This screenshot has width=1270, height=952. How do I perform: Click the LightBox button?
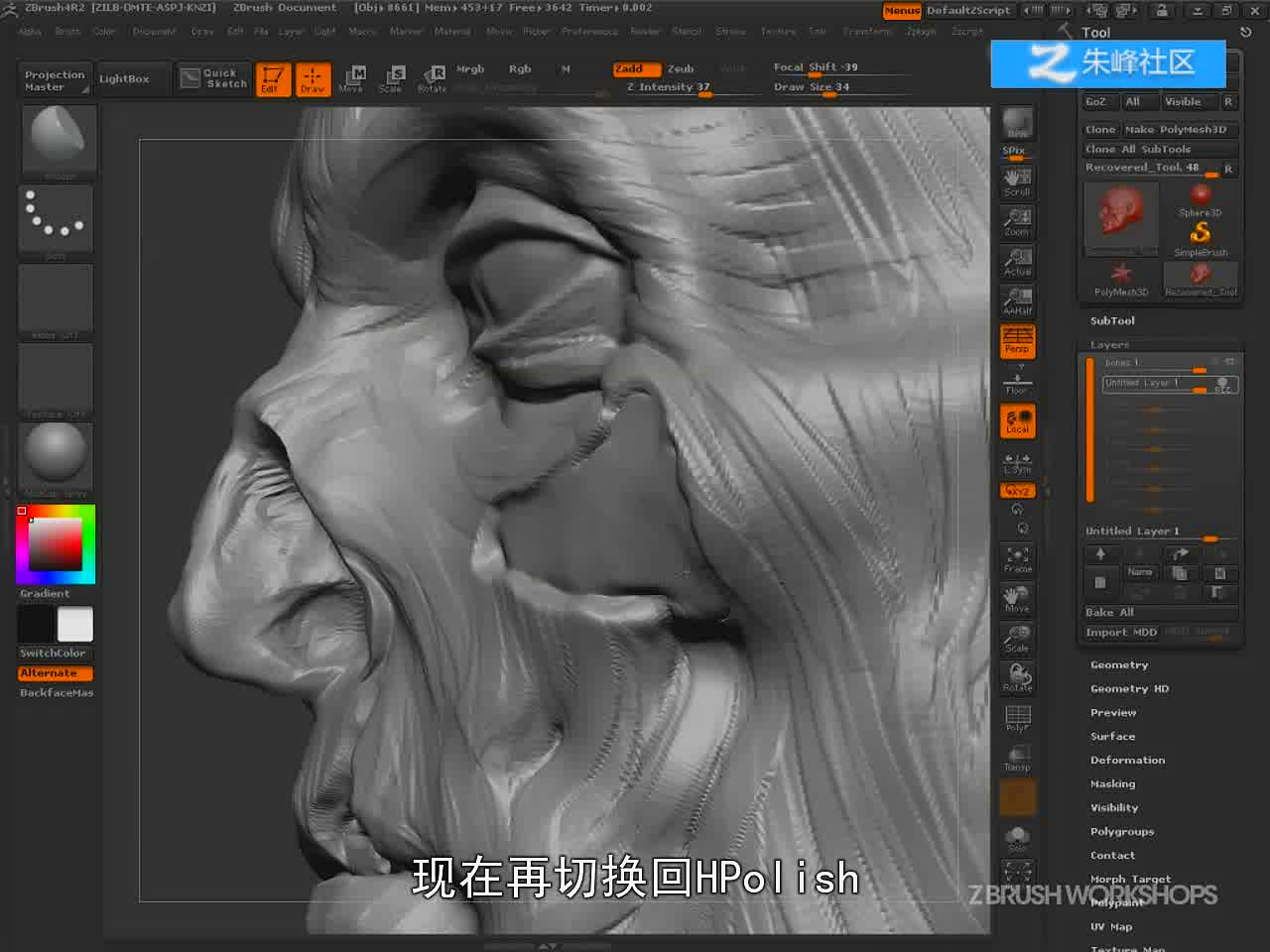click(x=124, y=78)
